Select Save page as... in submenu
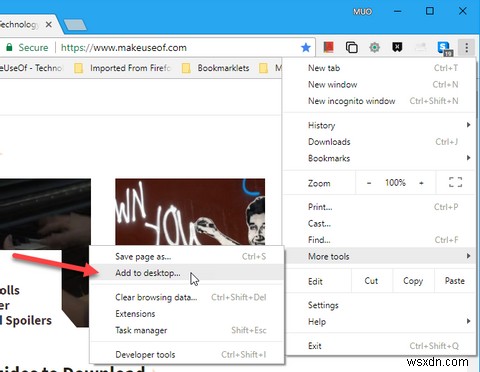Image resolution: width=480 pixels, height=372 pixels. [187, 256]
